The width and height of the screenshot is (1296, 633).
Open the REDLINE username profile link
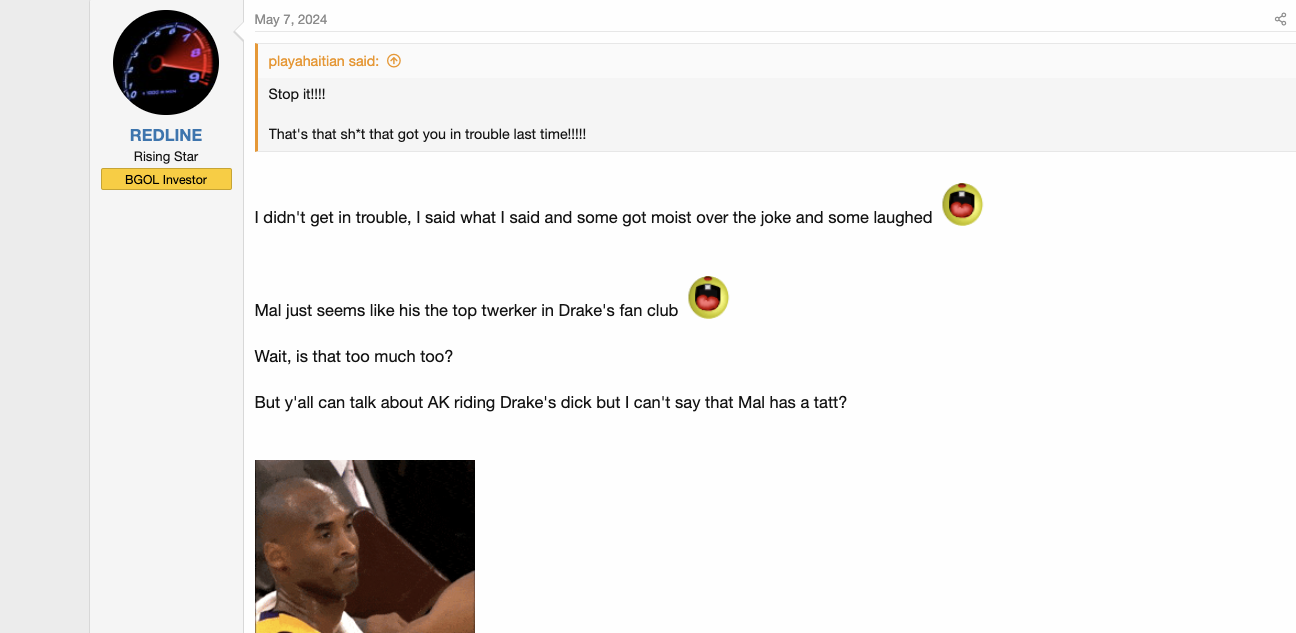[x=166, y=135]
